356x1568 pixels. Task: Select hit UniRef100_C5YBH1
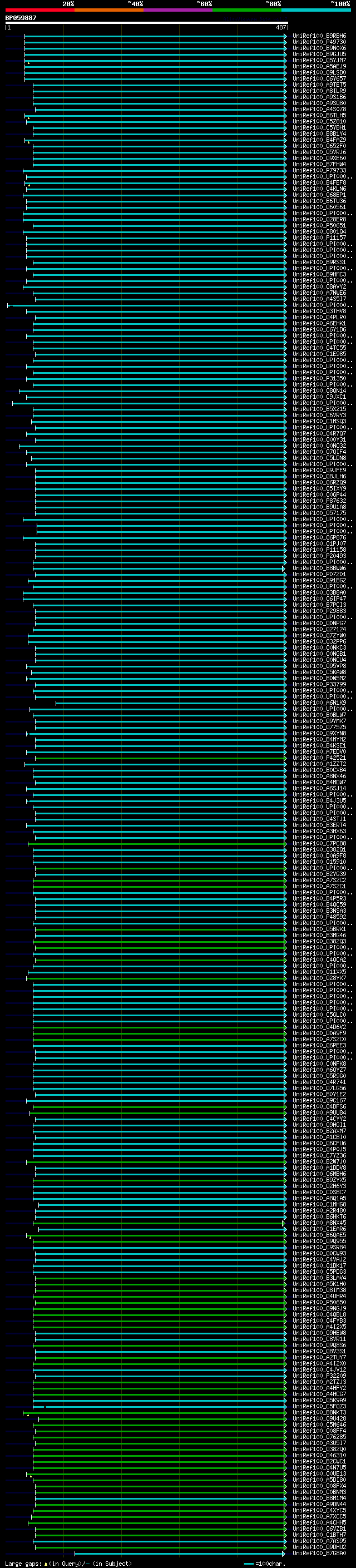pyautogui.click(x=319, y=128)
